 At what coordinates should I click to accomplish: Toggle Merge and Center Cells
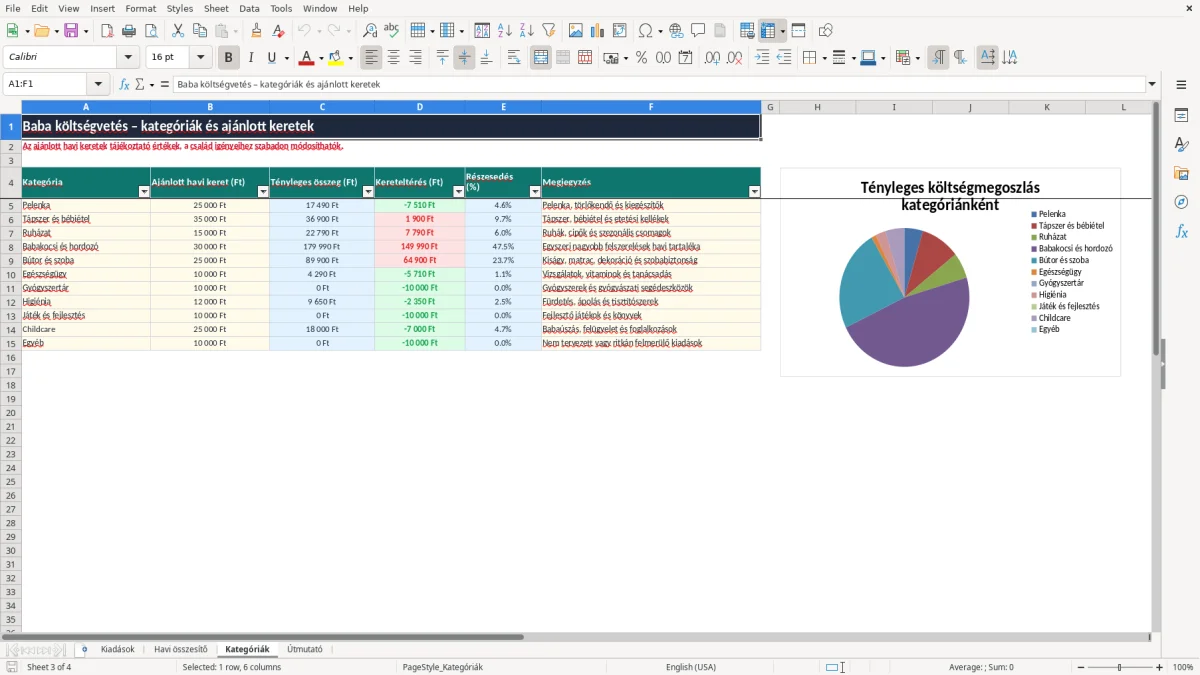click(x=541, y=58)
